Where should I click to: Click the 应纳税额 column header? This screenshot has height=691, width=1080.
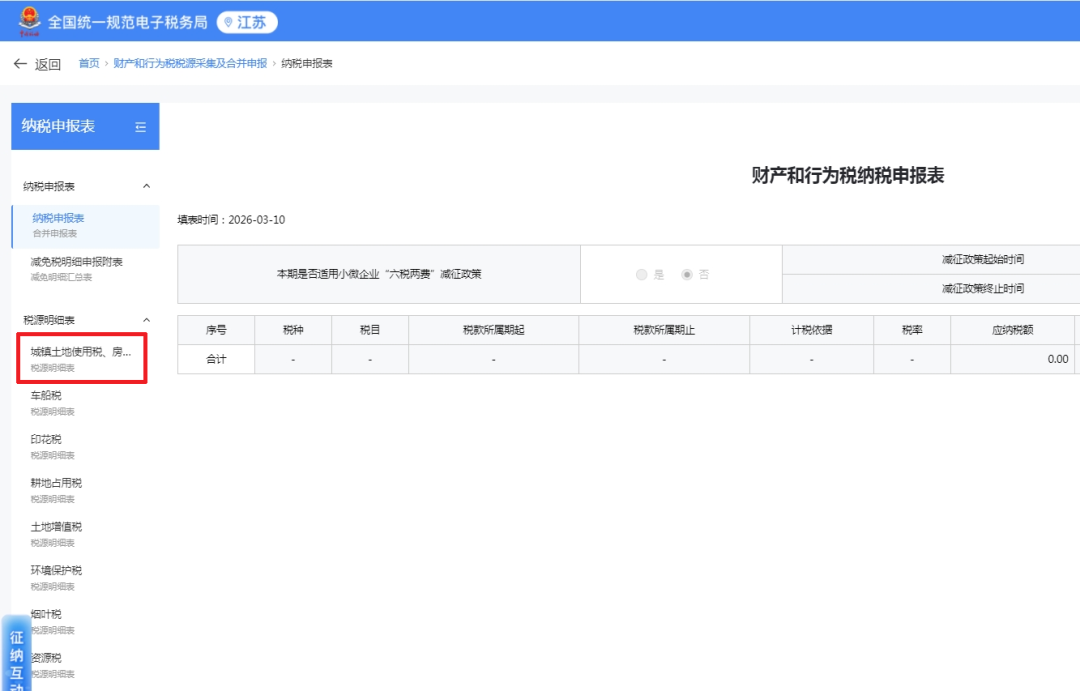[x=1012, y=330]
